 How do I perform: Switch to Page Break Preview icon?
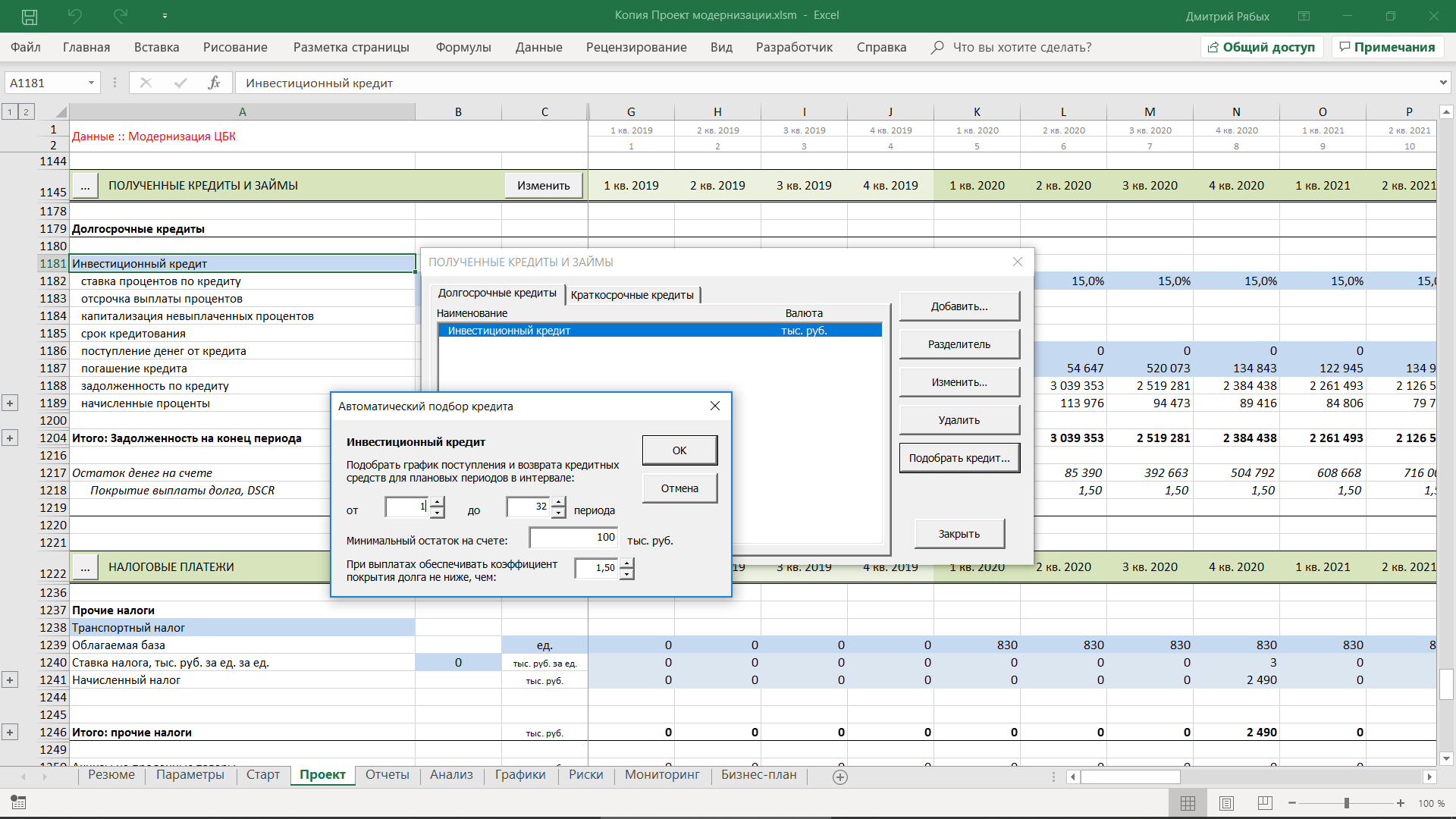point(1264,803)
